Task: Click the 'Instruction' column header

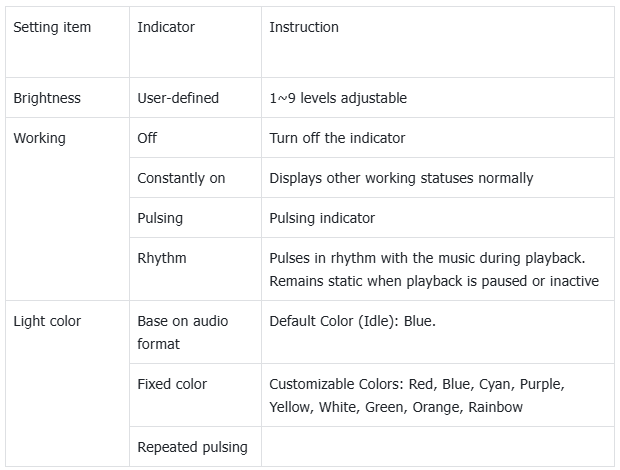Action: tap(304, 27)
